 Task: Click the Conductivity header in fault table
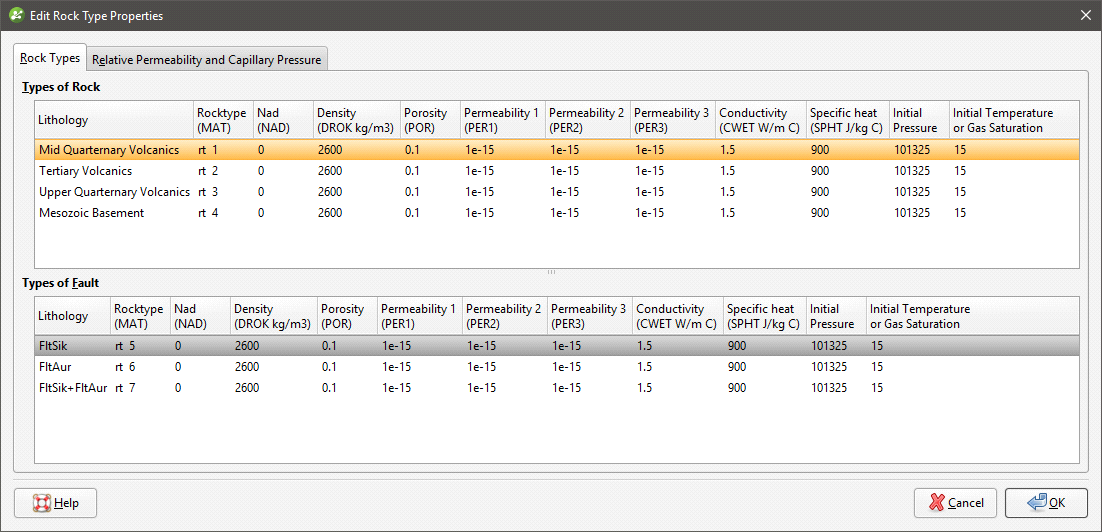[676, 316]
